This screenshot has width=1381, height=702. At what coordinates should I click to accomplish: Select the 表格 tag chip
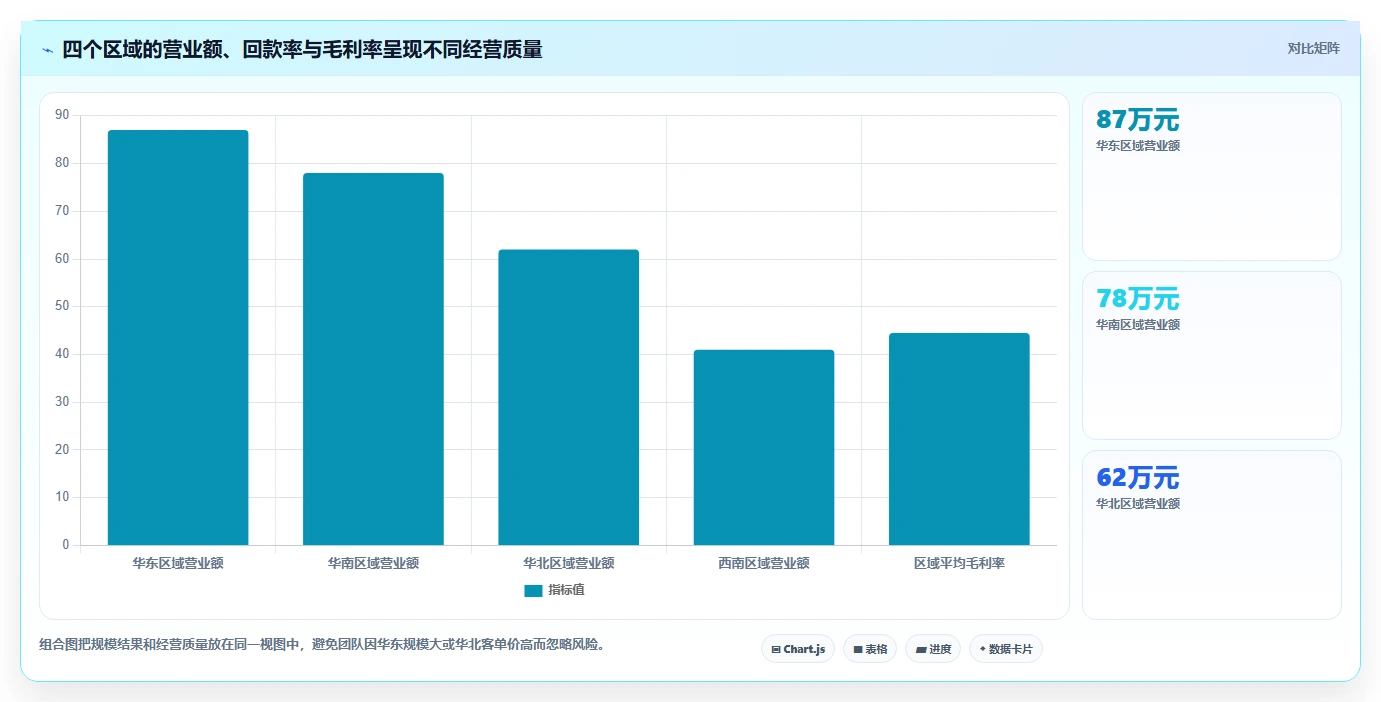(x=870, y=649)
